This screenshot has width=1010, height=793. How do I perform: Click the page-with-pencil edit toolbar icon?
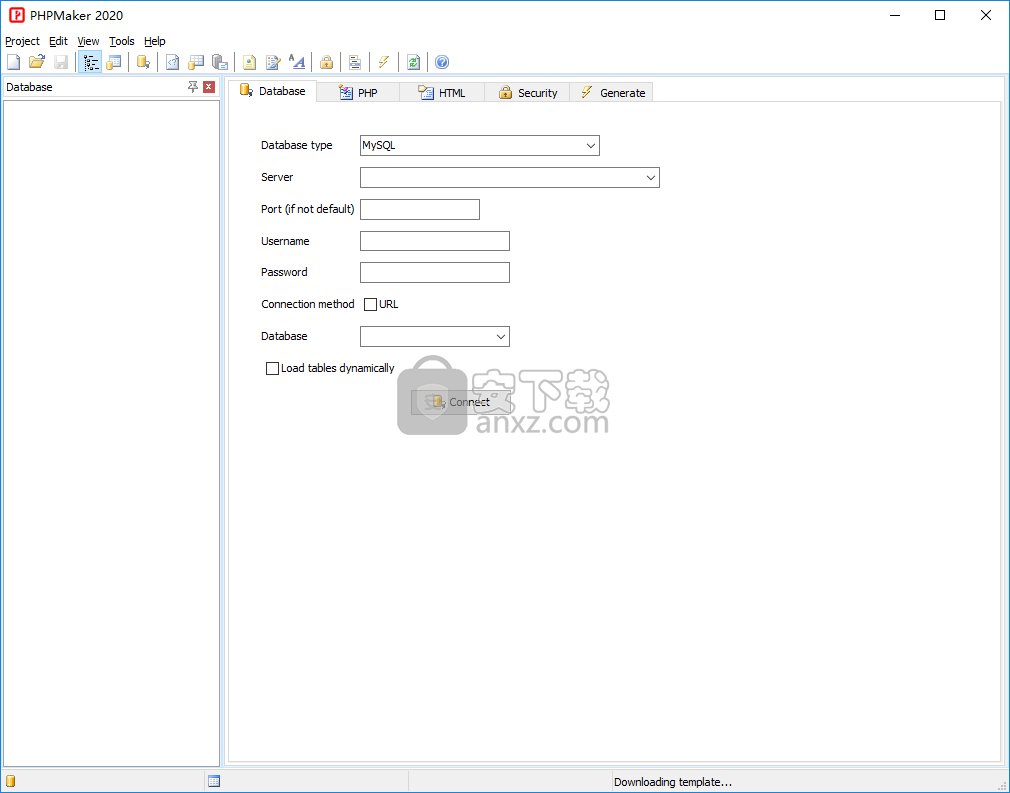(273, 62)
